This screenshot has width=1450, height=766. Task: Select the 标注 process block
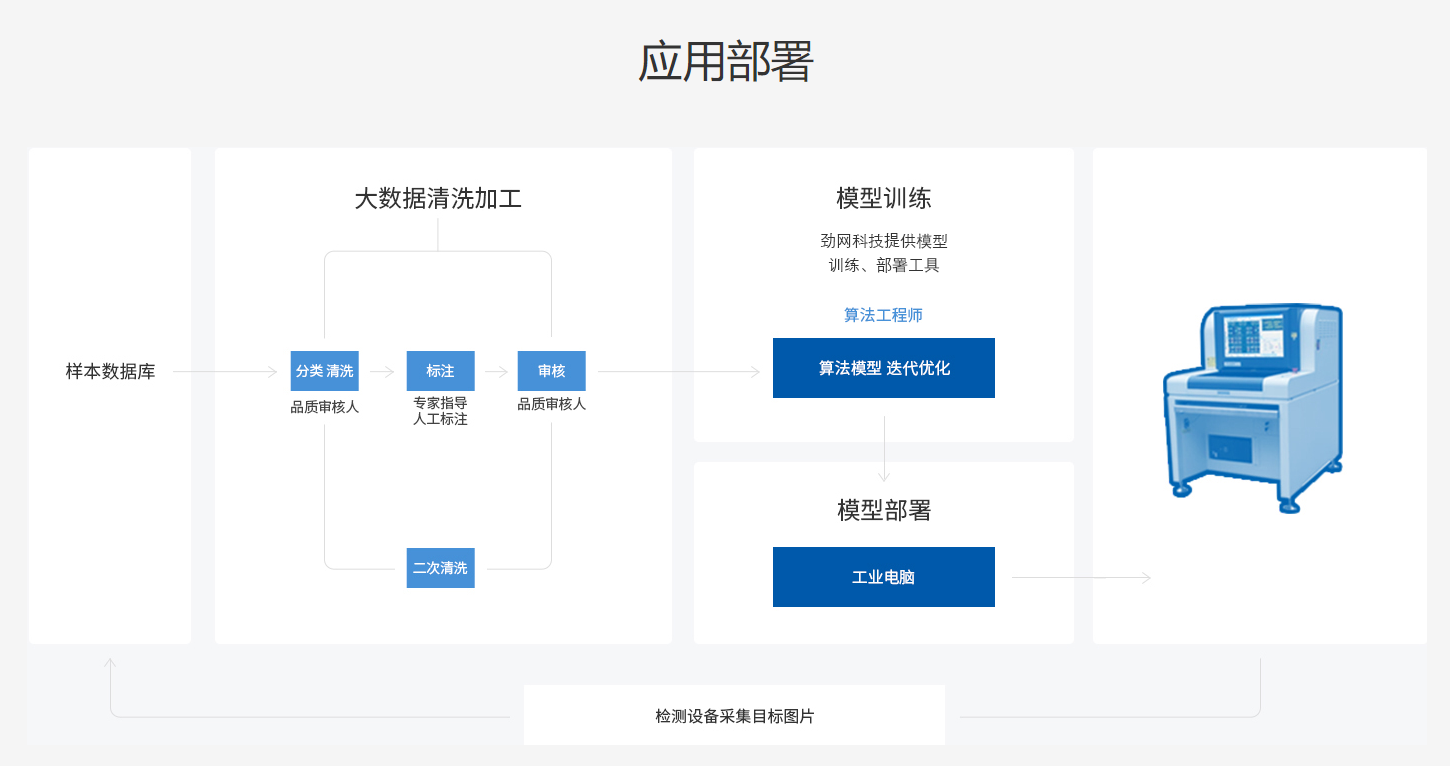[x=439, y=371]
